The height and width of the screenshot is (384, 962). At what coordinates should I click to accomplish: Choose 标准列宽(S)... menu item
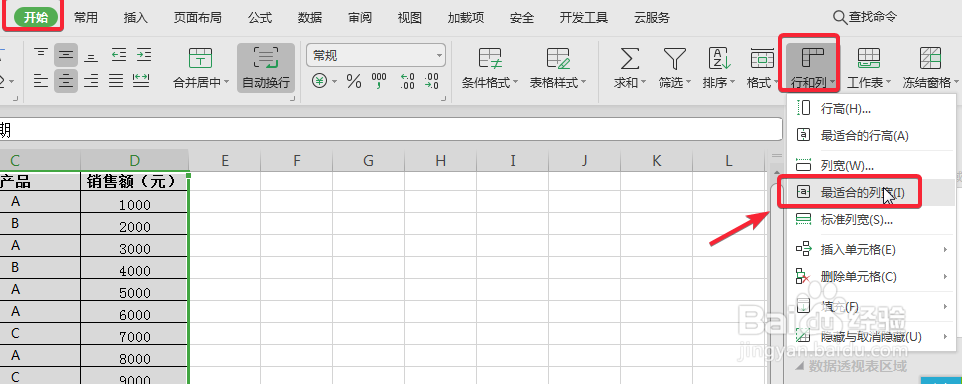tap(871, 220)
